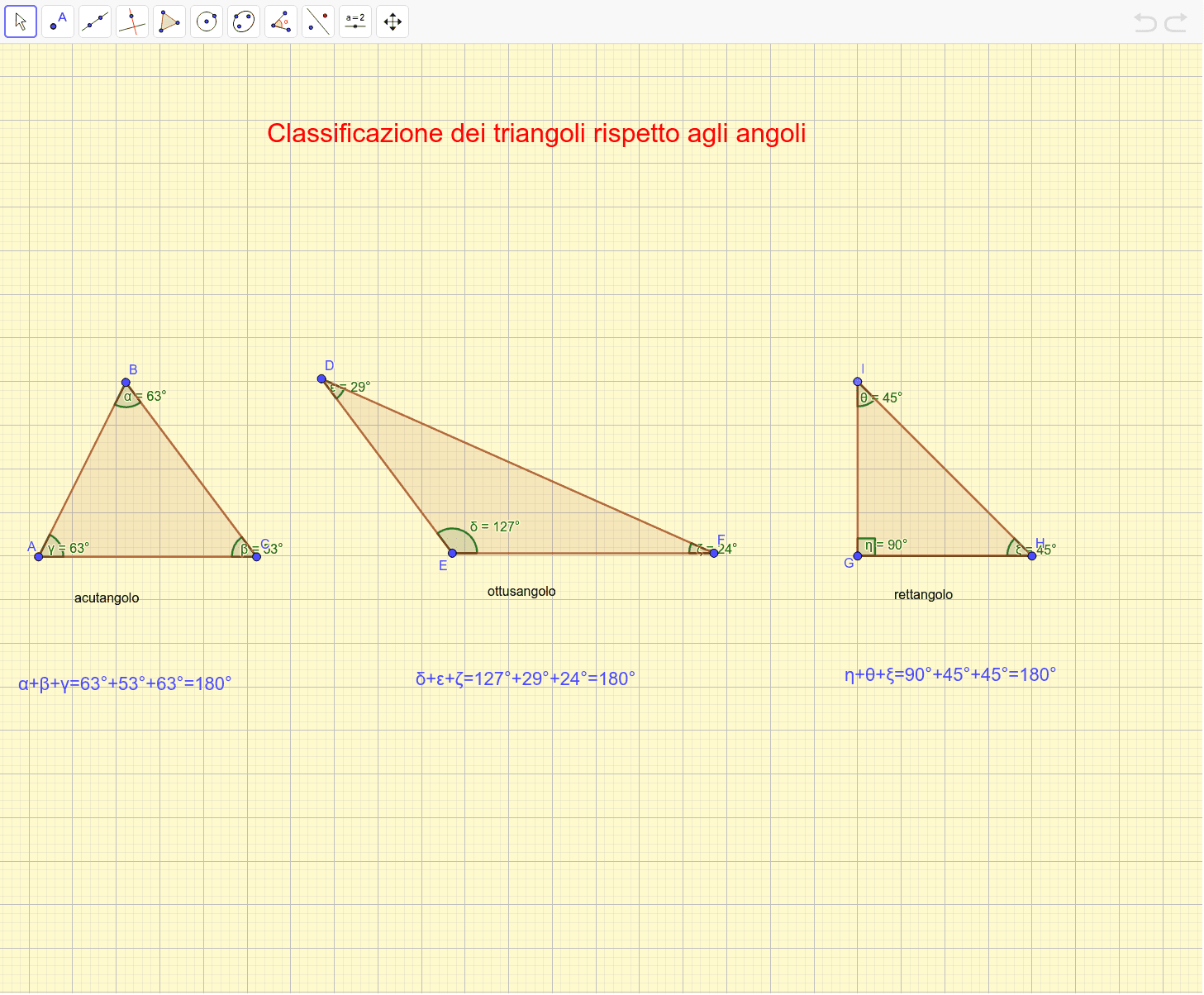Select the Point tool
1204x995 pixels.
coord(58,21)
